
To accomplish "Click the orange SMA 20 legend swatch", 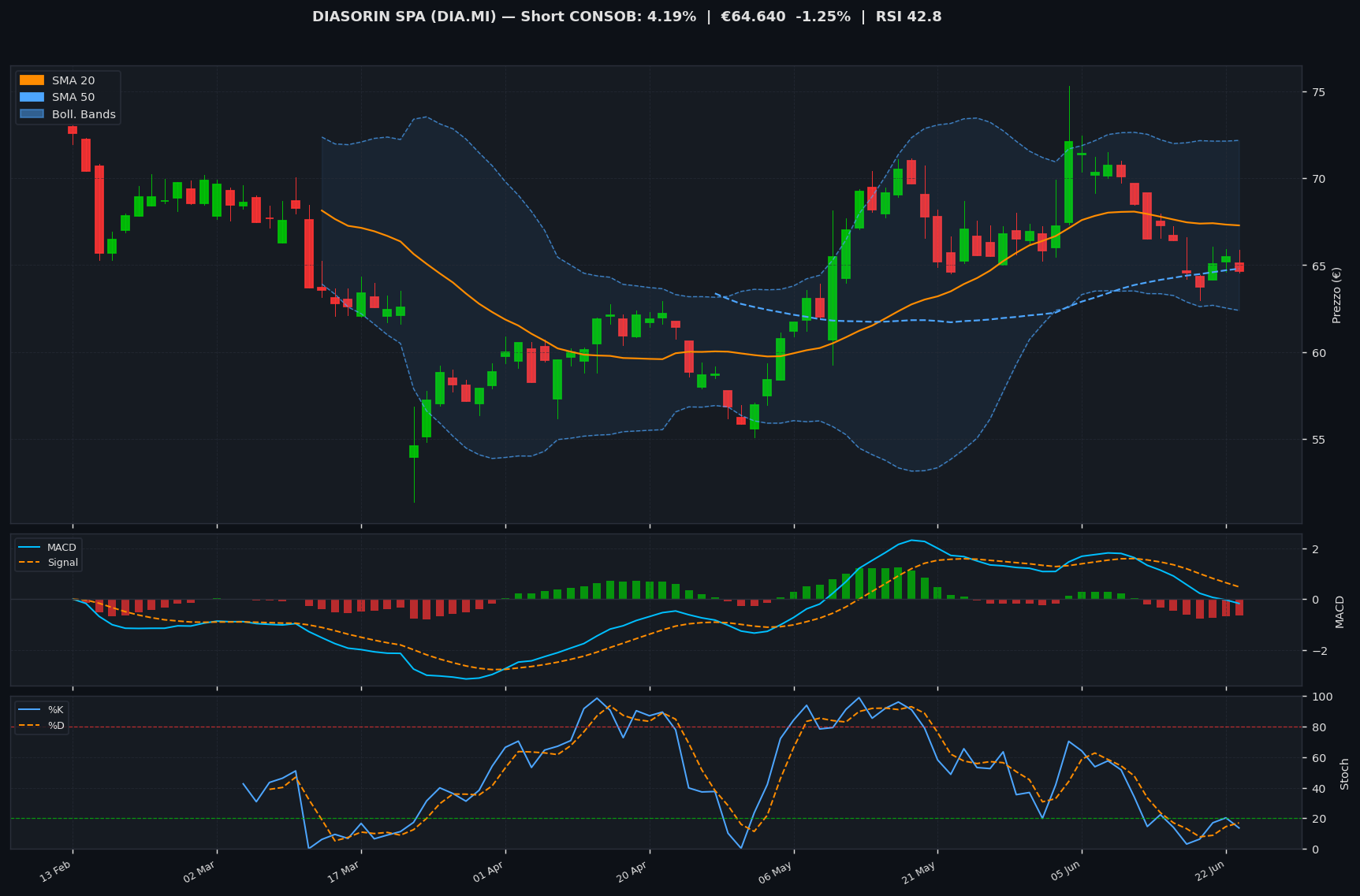I will pos(32,80).
